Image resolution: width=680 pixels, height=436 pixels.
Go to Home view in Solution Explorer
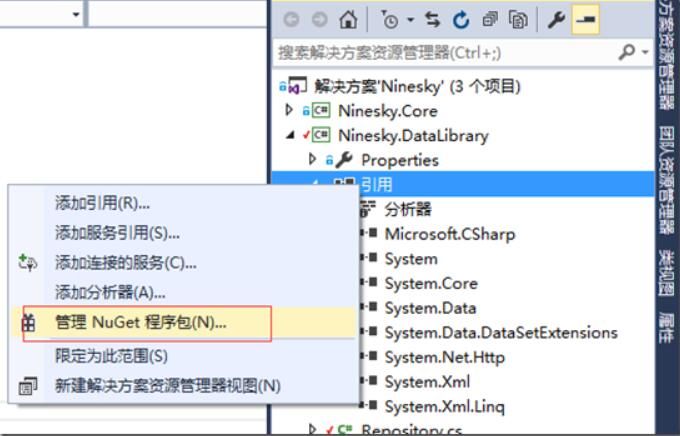click(x=348, y=20)
